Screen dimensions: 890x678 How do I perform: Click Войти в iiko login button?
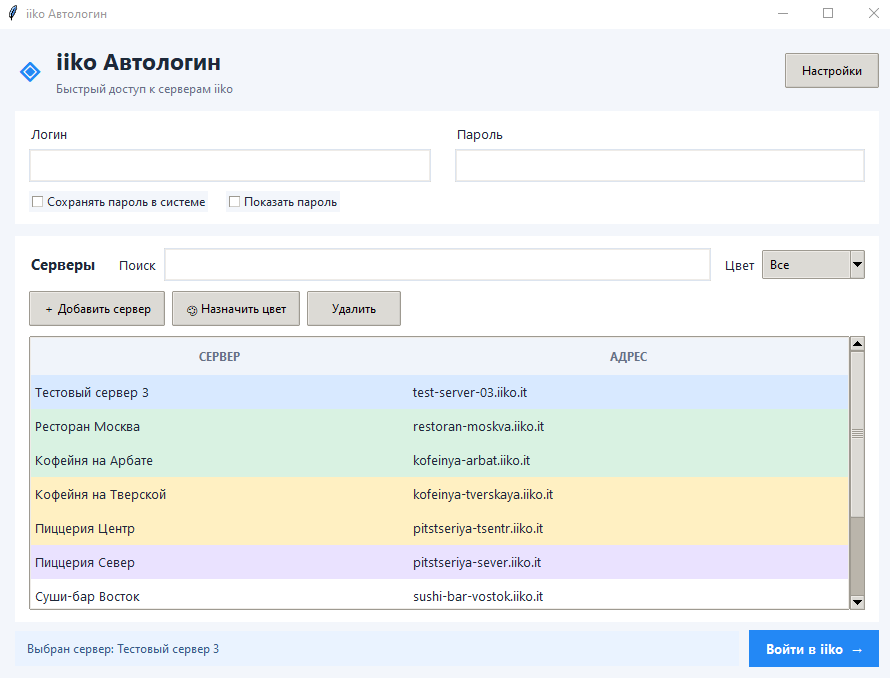813,648
